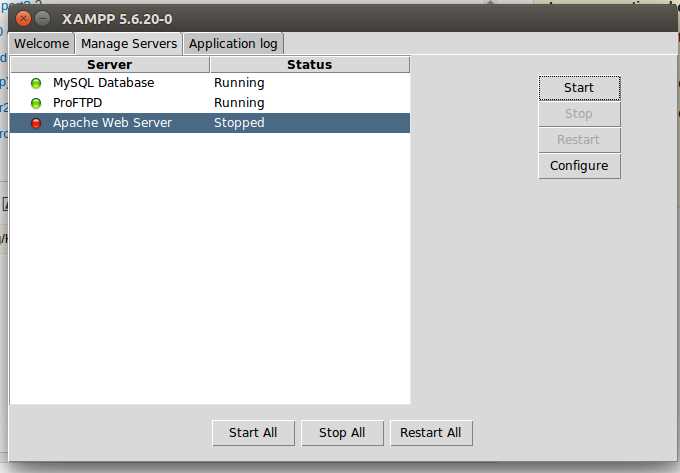Click the Status column header
680x473 pixels.
coord(310,65)
